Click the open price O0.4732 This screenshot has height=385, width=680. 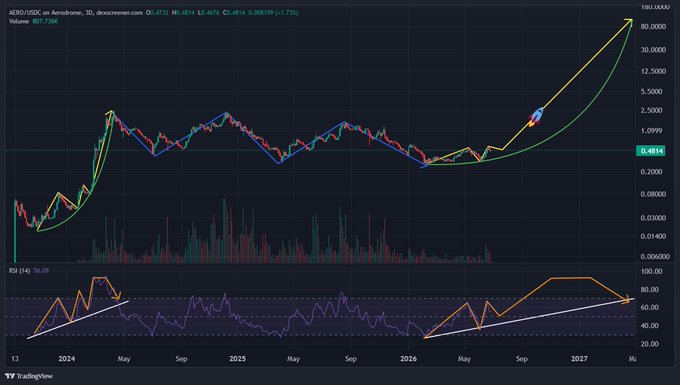[x=157, y=13]
